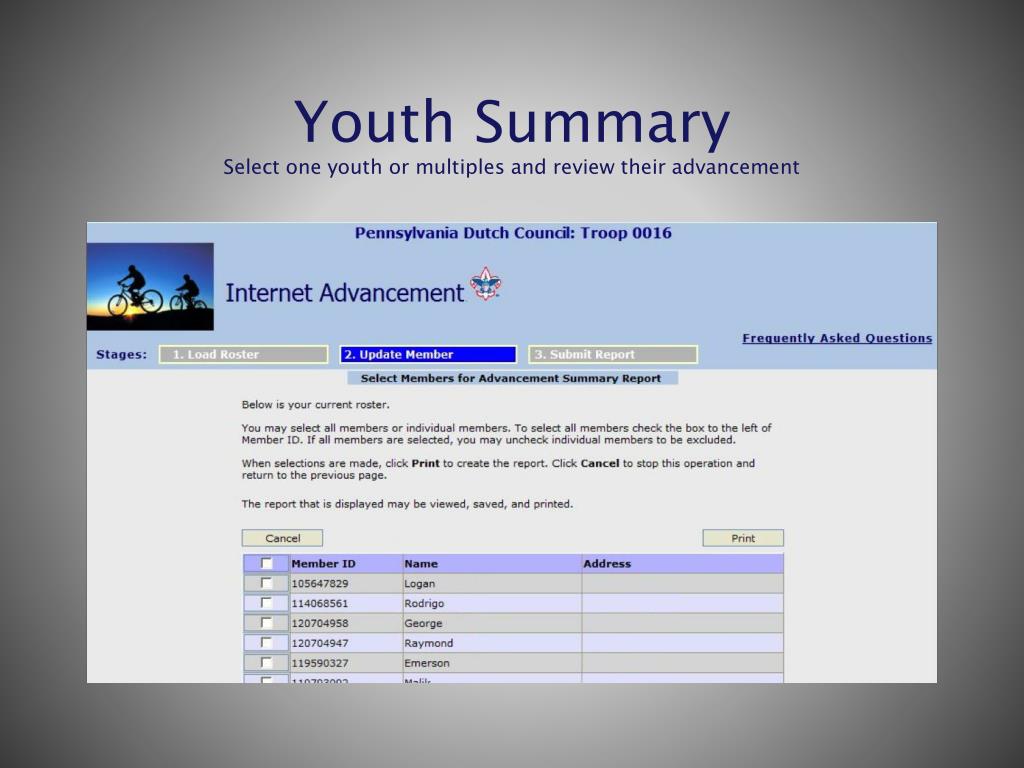Click the Pennsylvania Dutch Council: Troop 0016 heading
The width and height of the screenshot is (1024, 768).
(513, 233)
